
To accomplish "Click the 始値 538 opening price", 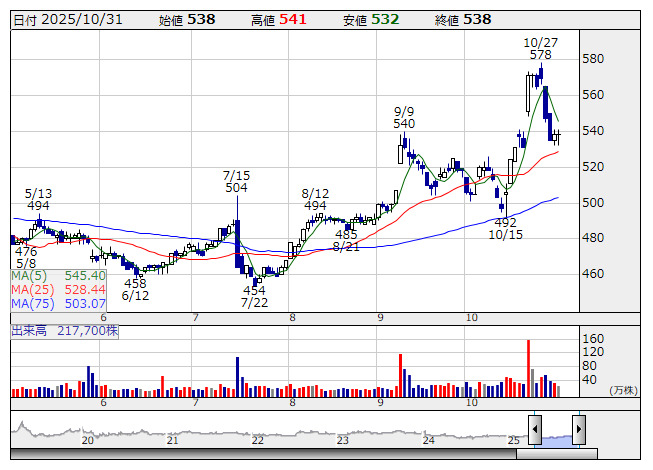I will [x=187, y=20].
